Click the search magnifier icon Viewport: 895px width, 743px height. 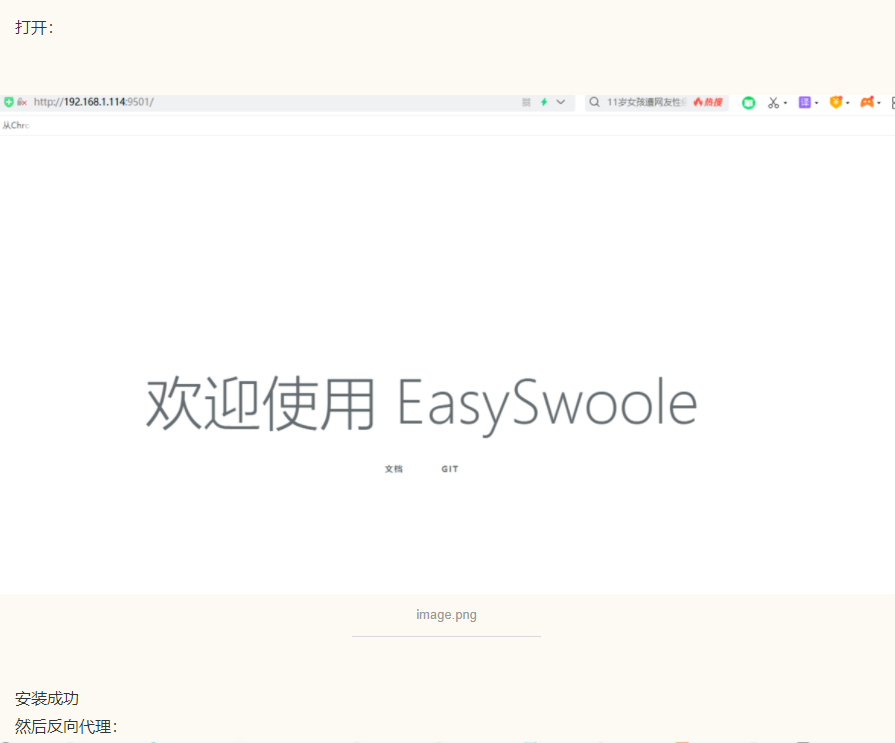pos(594,102)
